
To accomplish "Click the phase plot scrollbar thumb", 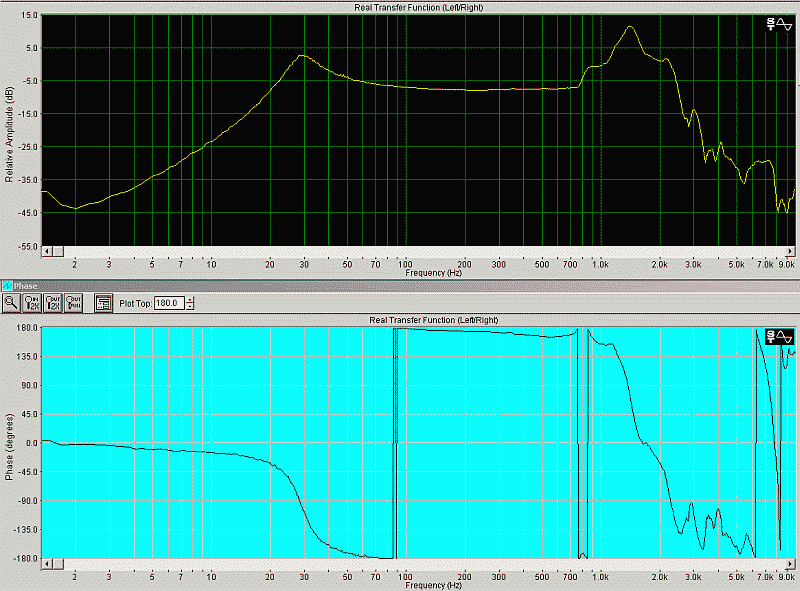I will tap(58, 564).
